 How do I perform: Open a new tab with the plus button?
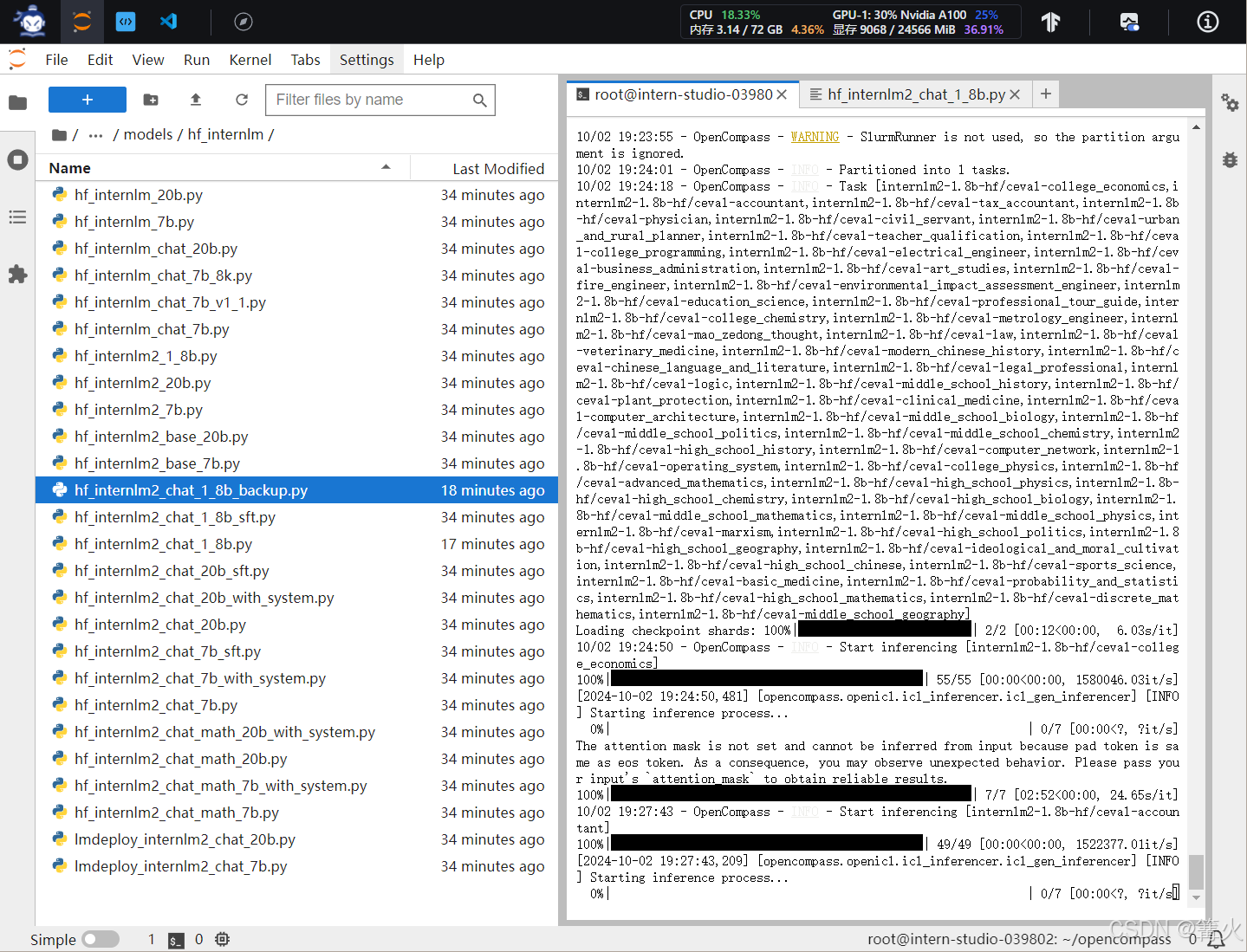point(1045,94)
